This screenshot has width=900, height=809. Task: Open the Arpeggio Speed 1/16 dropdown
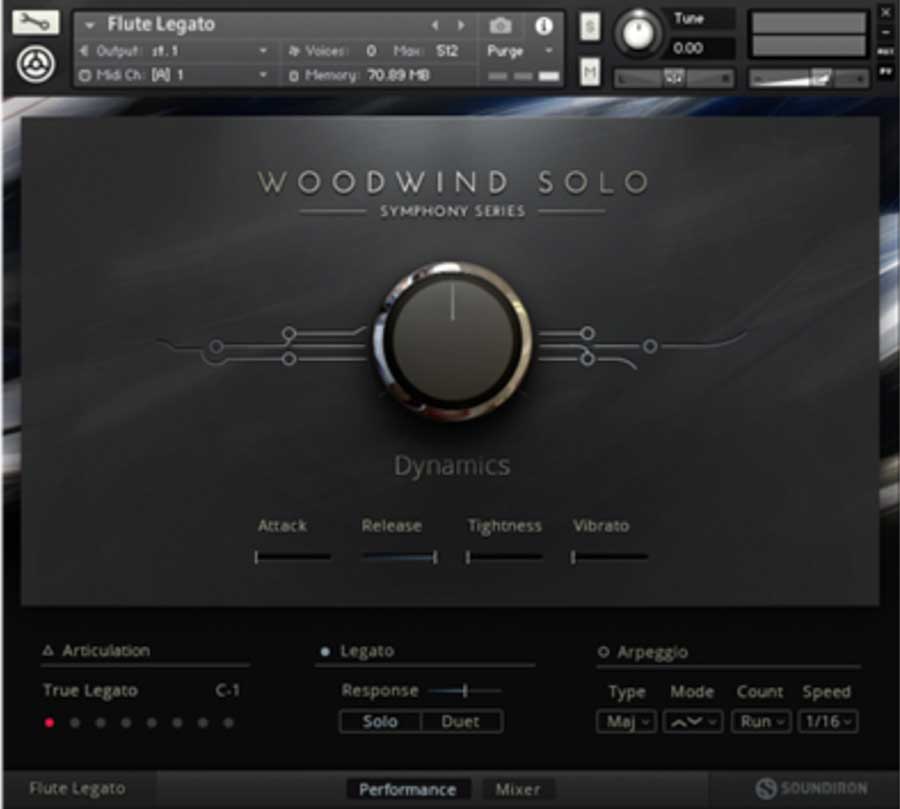coord(828,722)
